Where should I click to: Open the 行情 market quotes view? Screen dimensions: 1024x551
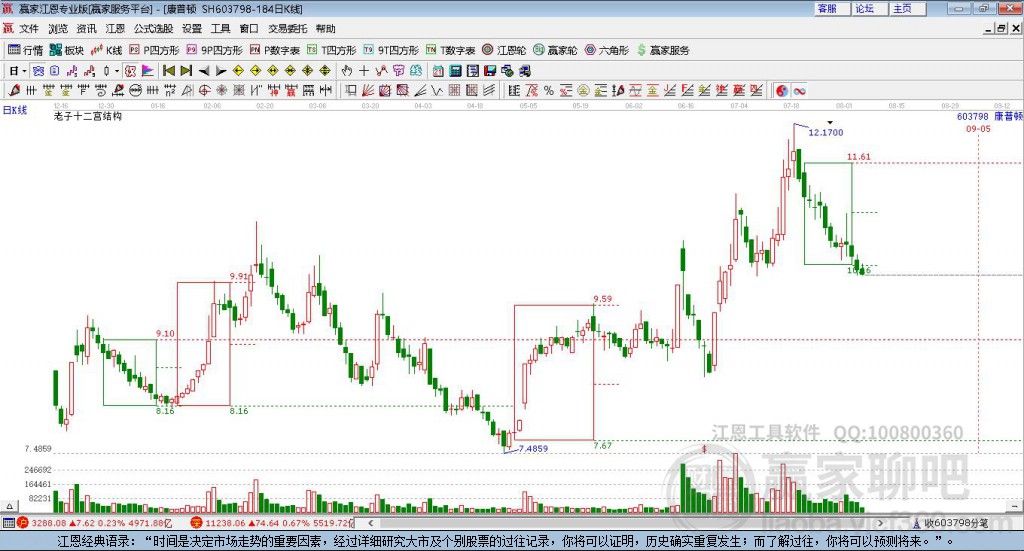pos(25,50)
